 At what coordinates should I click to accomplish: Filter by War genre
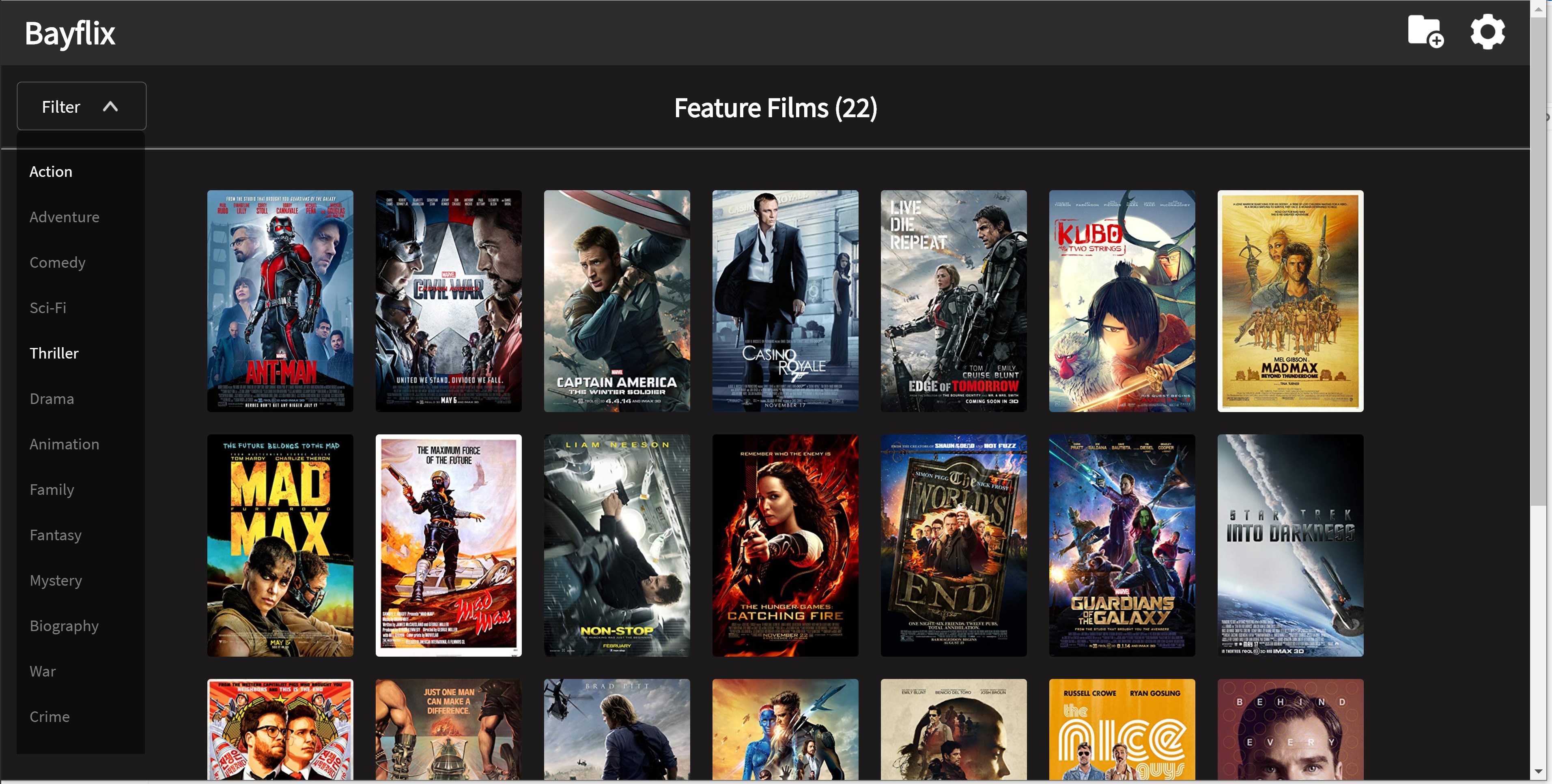pyautogui.click(x=43, y=671)
